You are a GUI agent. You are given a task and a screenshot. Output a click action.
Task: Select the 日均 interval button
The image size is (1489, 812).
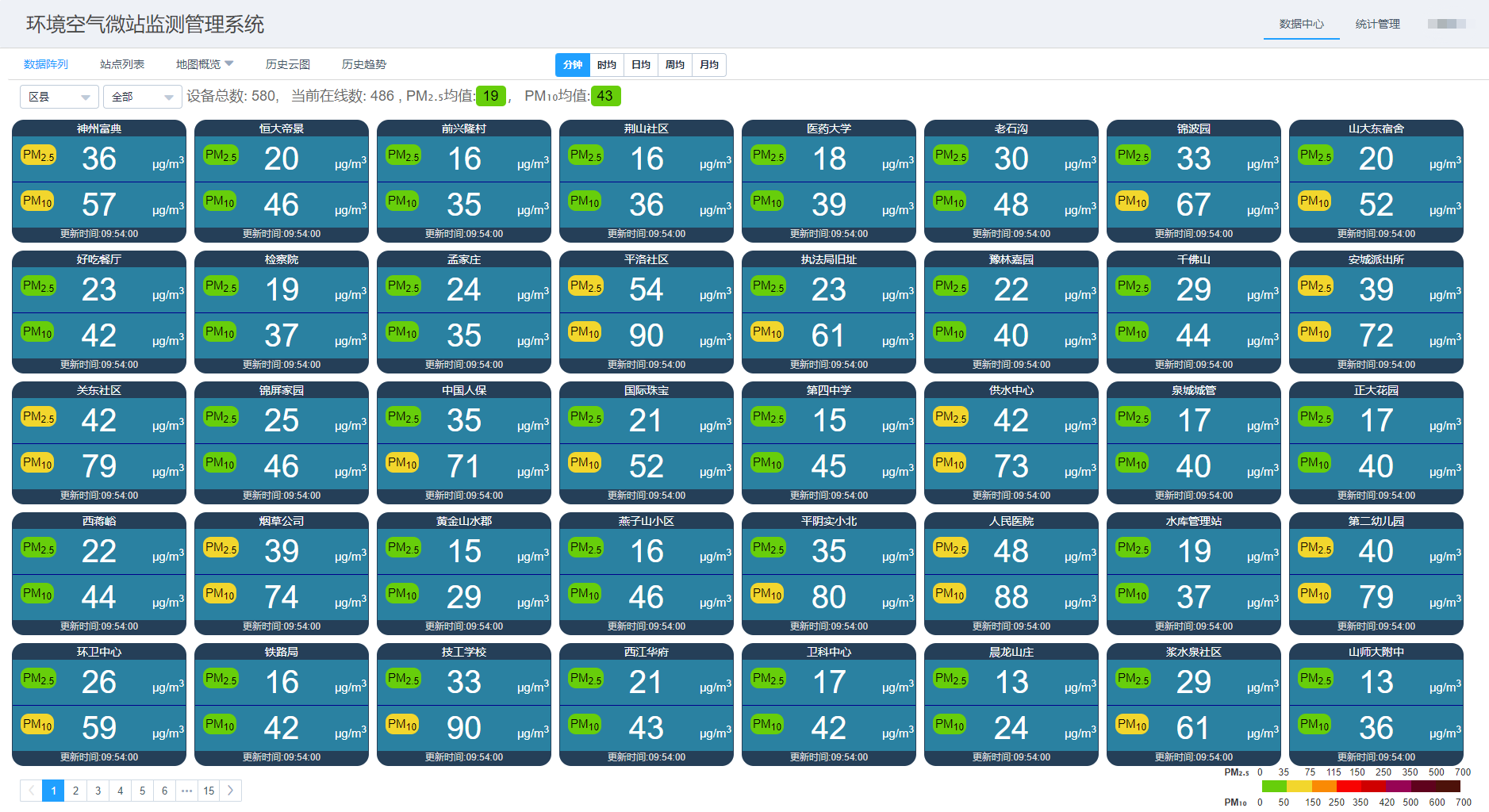click(641, 65)
